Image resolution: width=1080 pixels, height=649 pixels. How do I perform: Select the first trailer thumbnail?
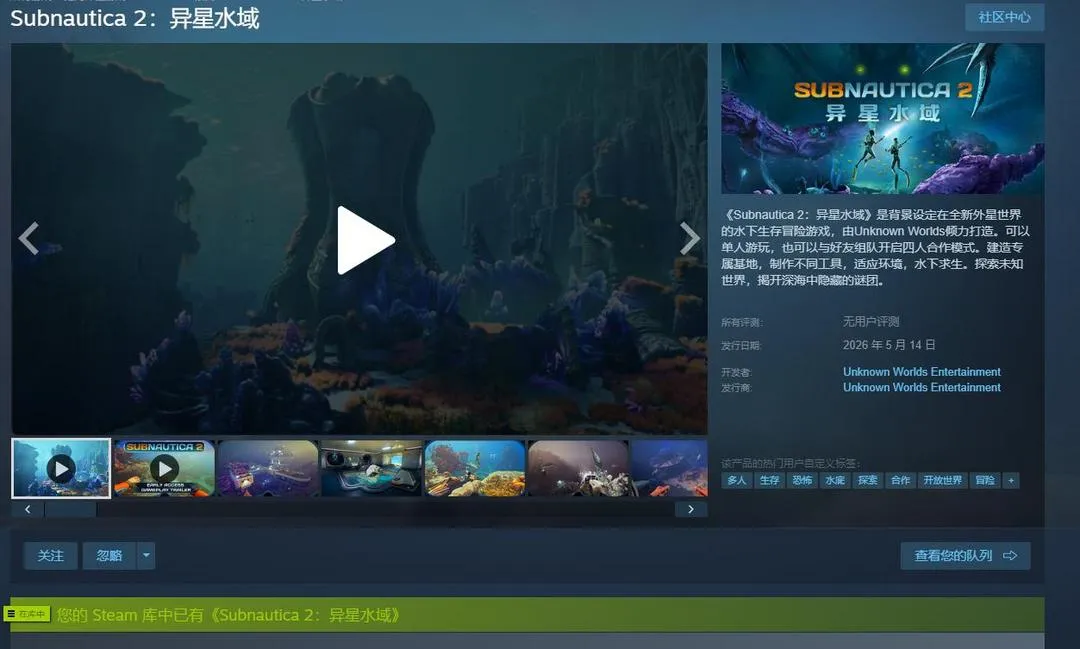pos(61,468)
